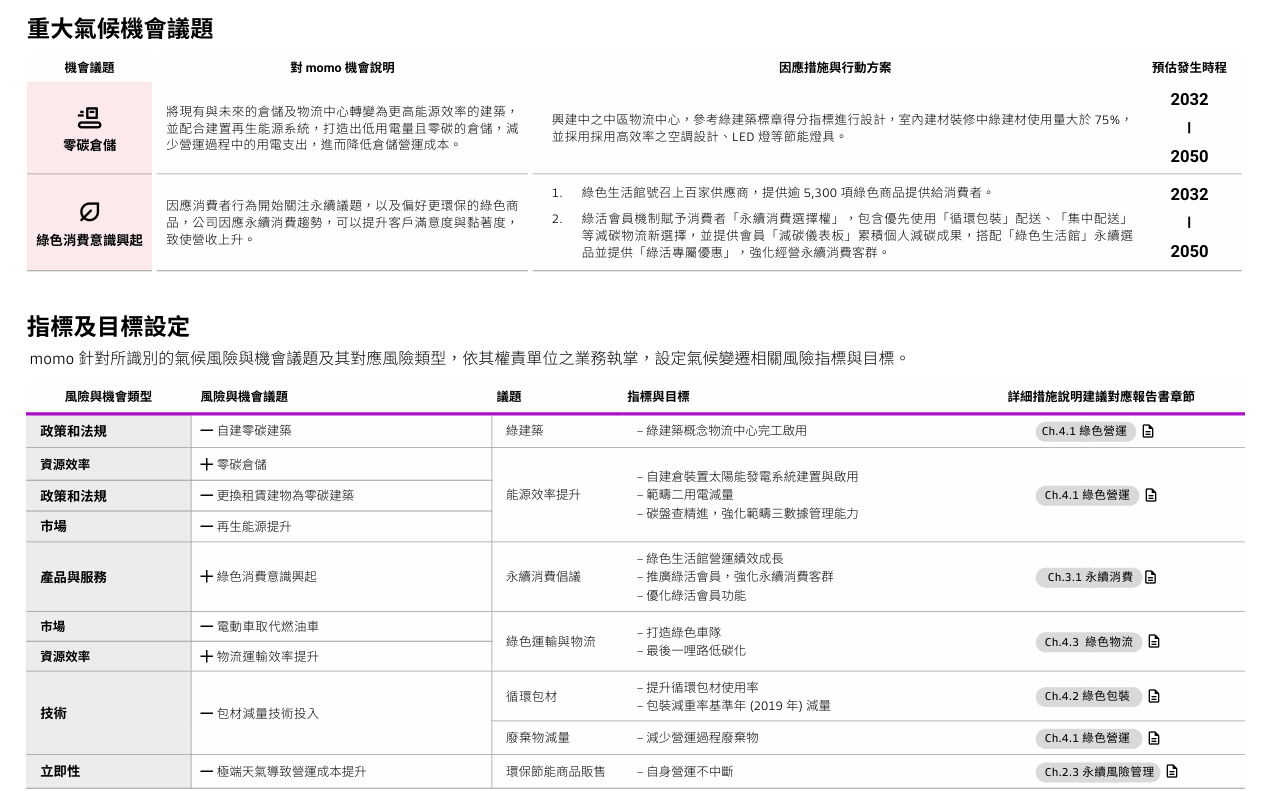Select the Ch.2.3 永續風險管理 chapter badge
Image resolution: width=1261 pixels, height=791 pixels.
(x=1098, y=772)
